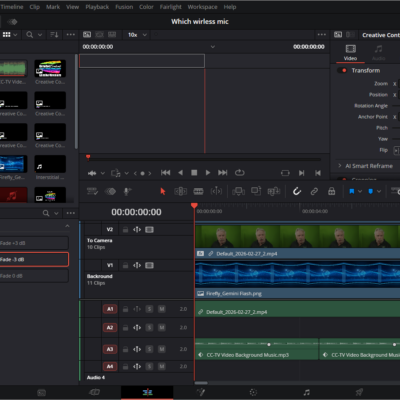This screenshot has width=400, height=400.
Task: Select the Firefly_Gemini Flash.png clip on V1
Action: [x=297, y=280]
